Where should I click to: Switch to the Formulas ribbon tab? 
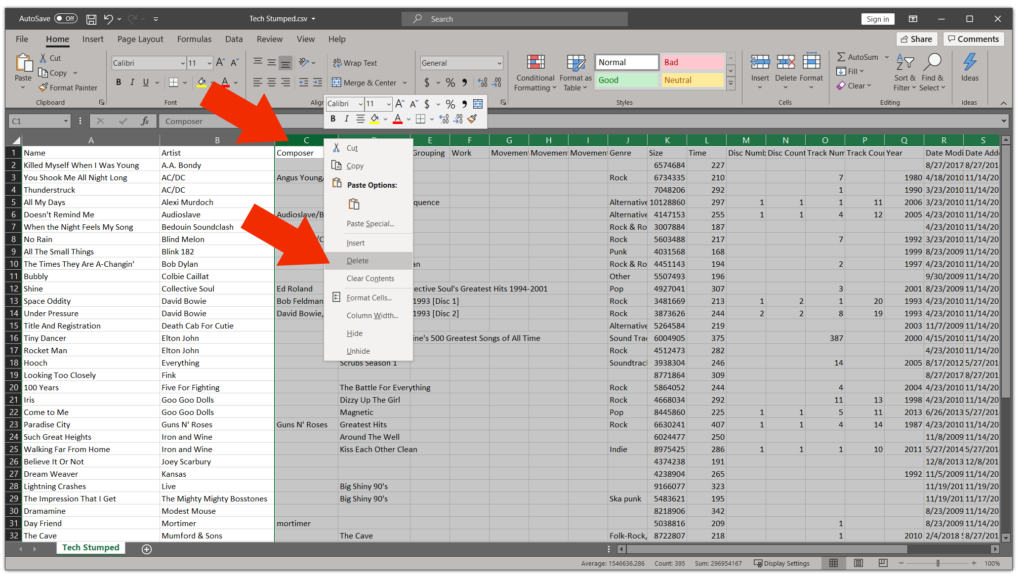194,39
